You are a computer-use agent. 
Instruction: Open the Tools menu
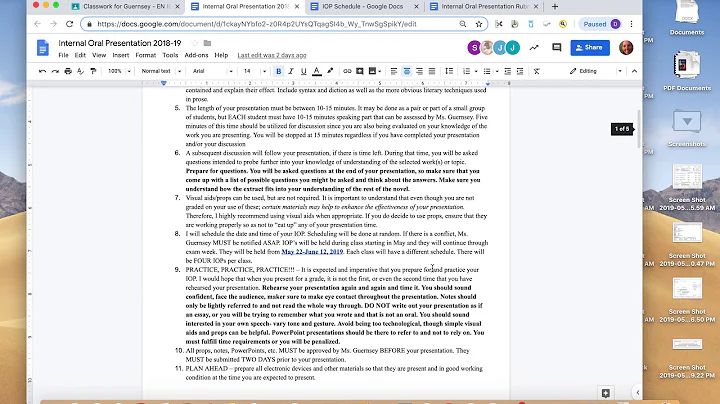tap(170, 55)
